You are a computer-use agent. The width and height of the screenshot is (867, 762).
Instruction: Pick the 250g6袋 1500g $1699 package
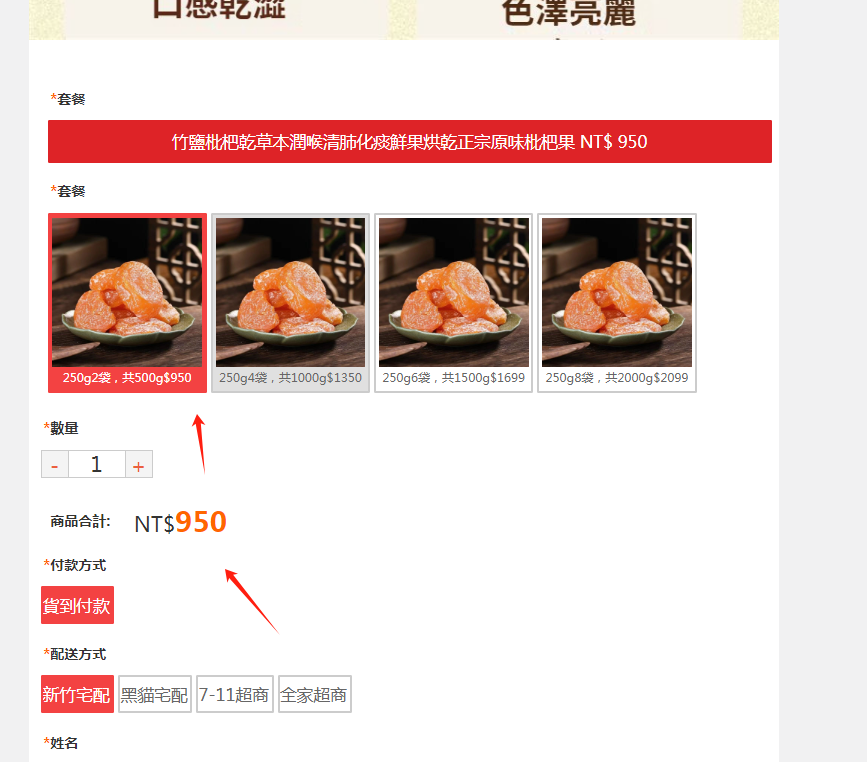pos(453,303)
